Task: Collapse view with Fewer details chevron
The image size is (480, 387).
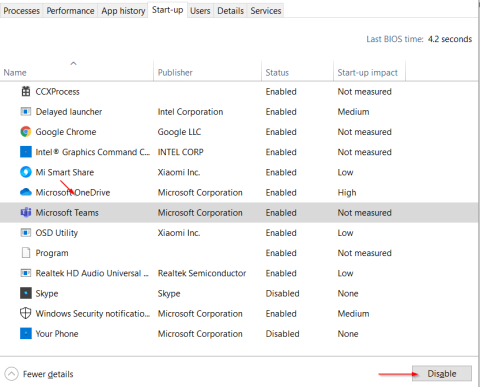Action: tap(11, 374)
